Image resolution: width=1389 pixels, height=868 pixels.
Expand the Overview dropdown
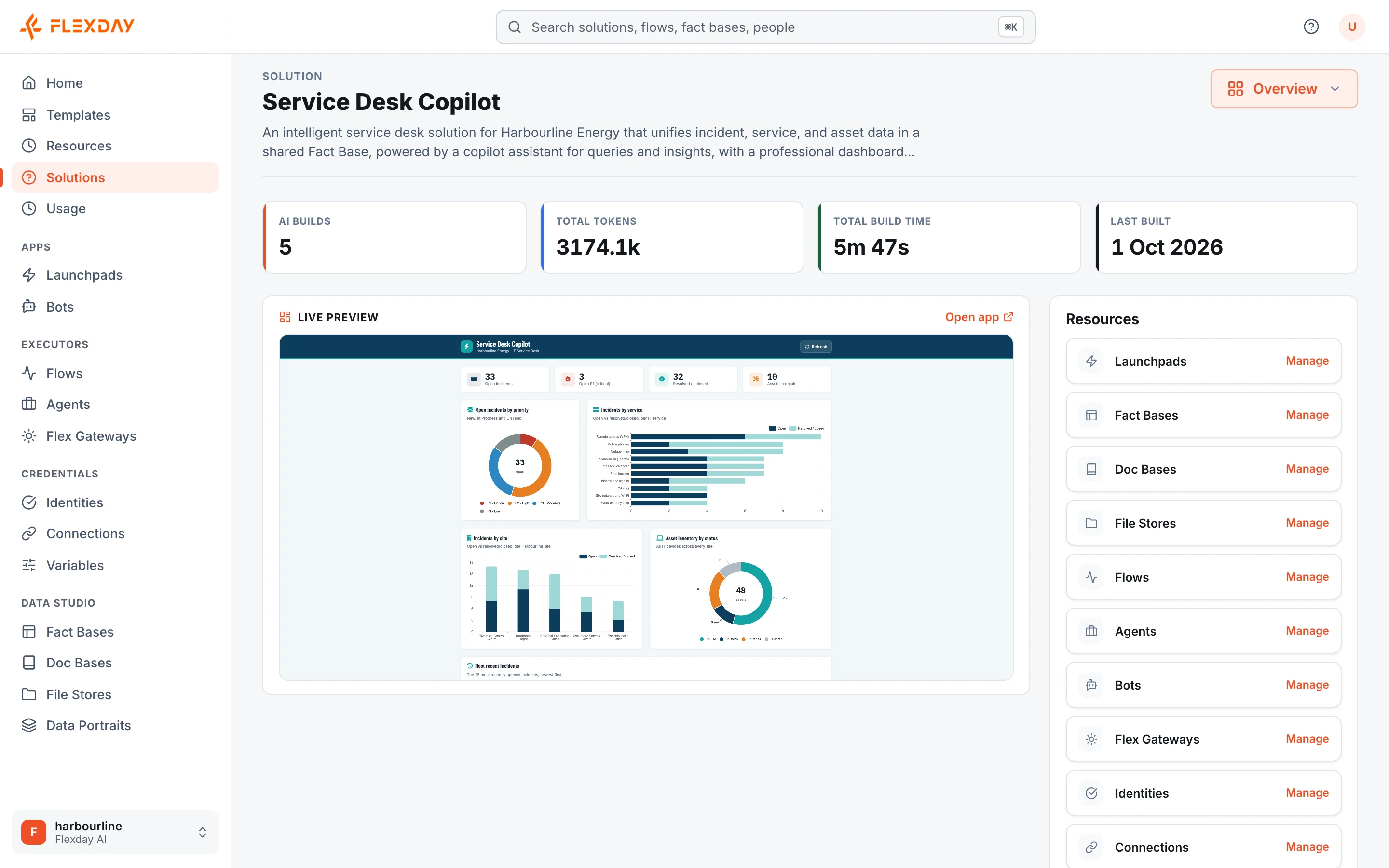pos(1284,88)
